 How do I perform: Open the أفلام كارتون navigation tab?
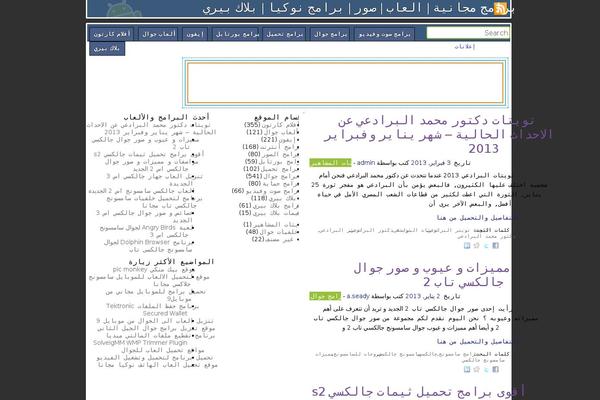click(x=112, y=34)
